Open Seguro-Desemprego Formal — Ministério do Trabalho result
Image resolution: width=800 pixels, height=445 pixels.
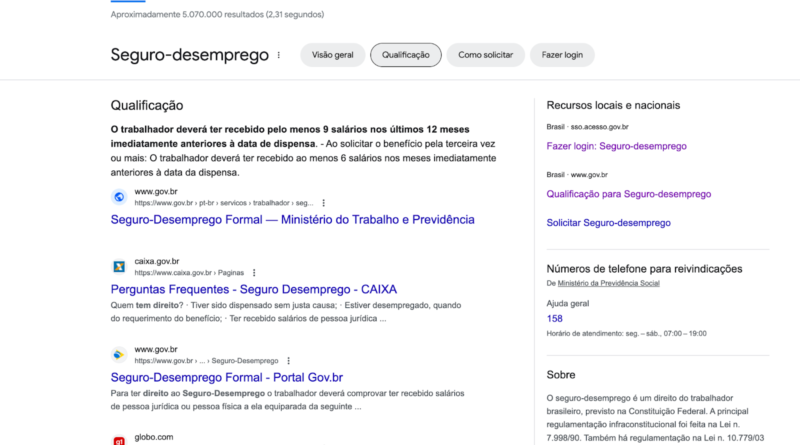pyautogui.click(x=292, y=220)
